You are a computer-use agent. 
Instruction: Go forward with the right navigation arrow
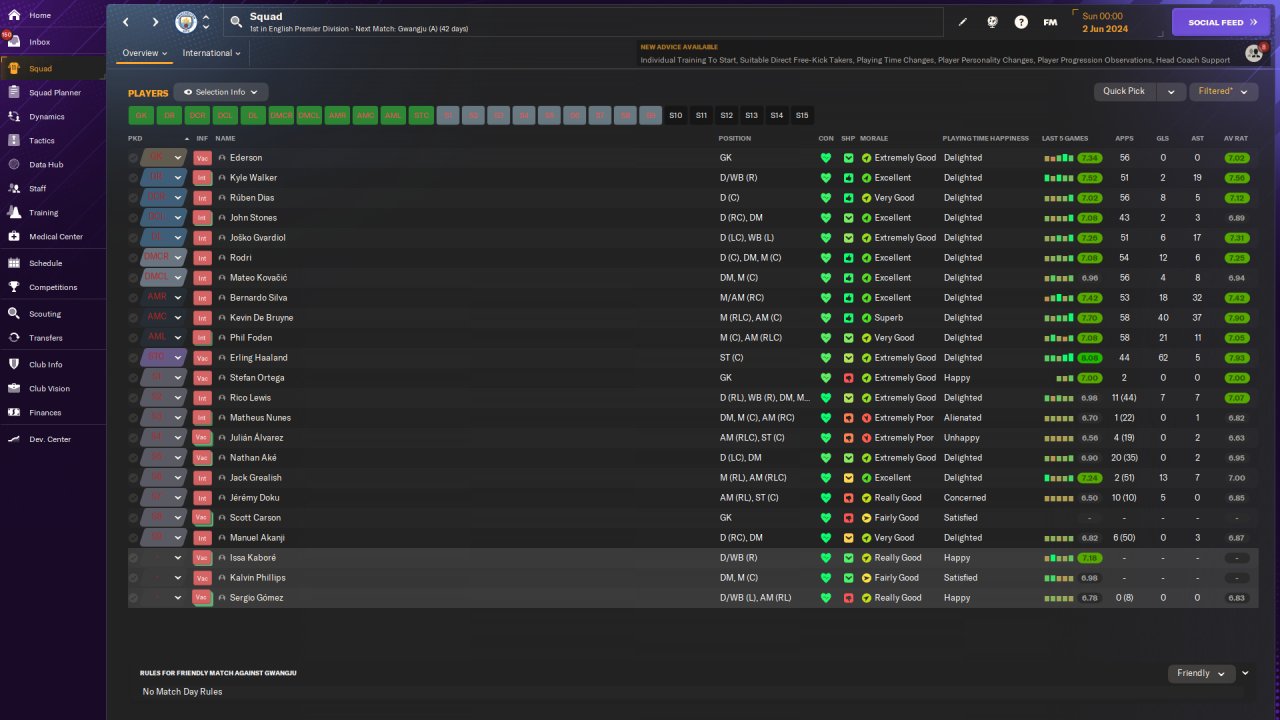click(x=155, y=22)
